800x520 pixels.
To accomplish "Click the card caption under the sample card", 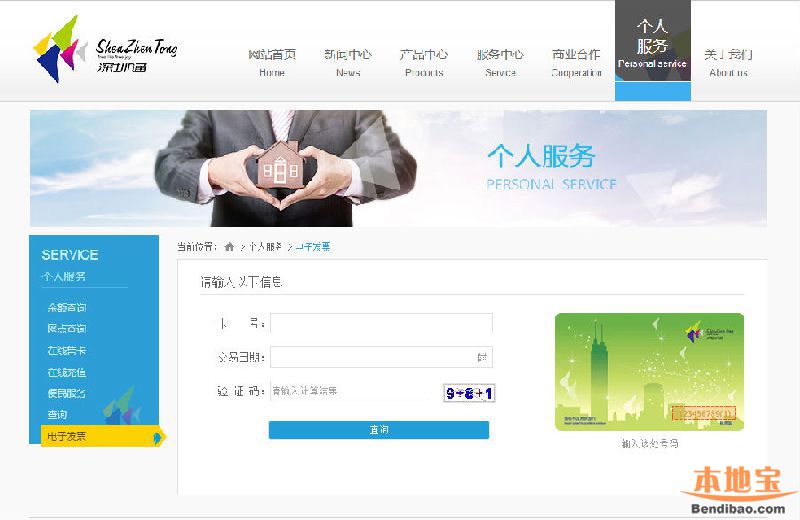I will (650, 443).
